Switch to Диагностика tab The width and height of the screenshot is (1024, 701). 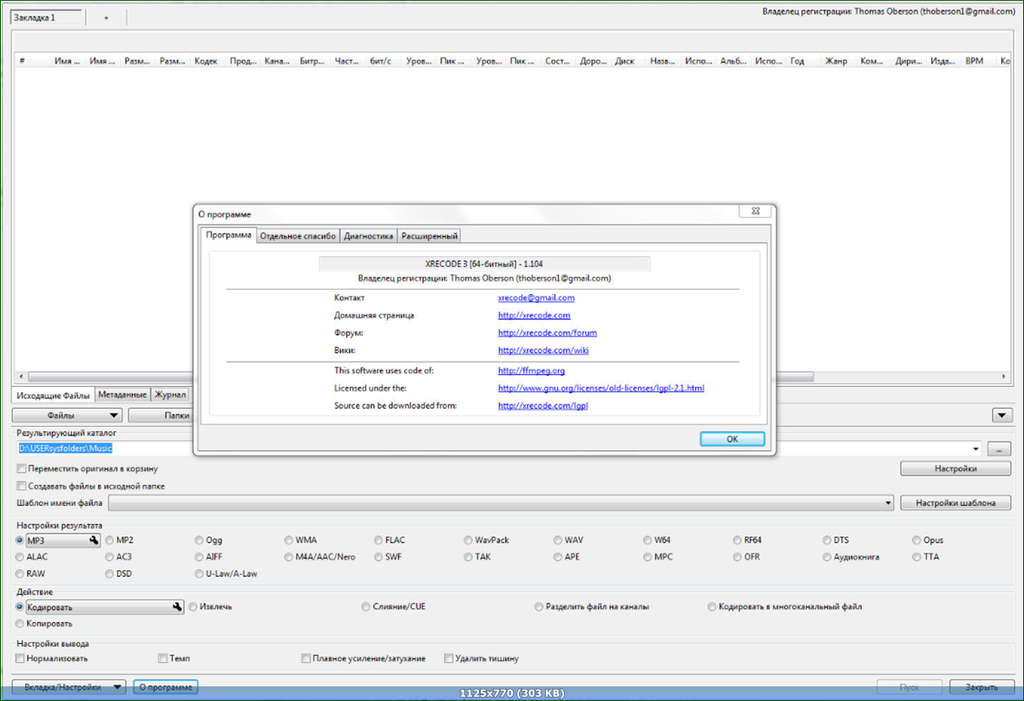pos(368,236)
